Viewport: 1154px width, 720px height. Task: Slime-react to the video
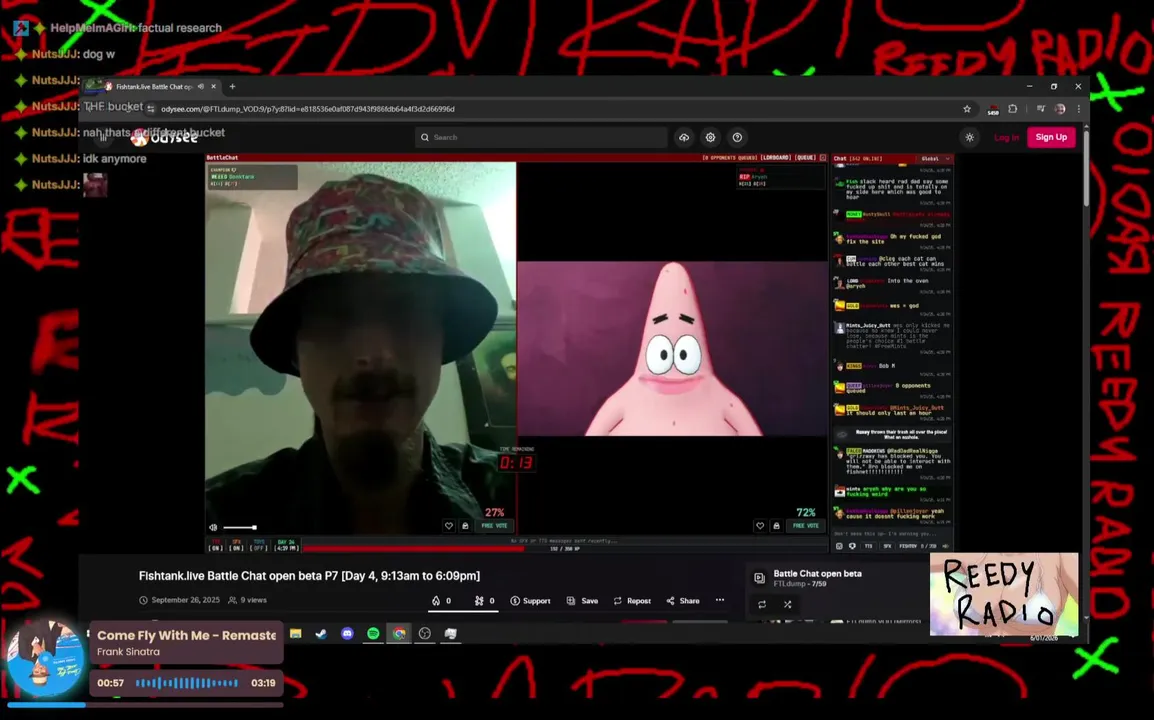pos(484,601)
